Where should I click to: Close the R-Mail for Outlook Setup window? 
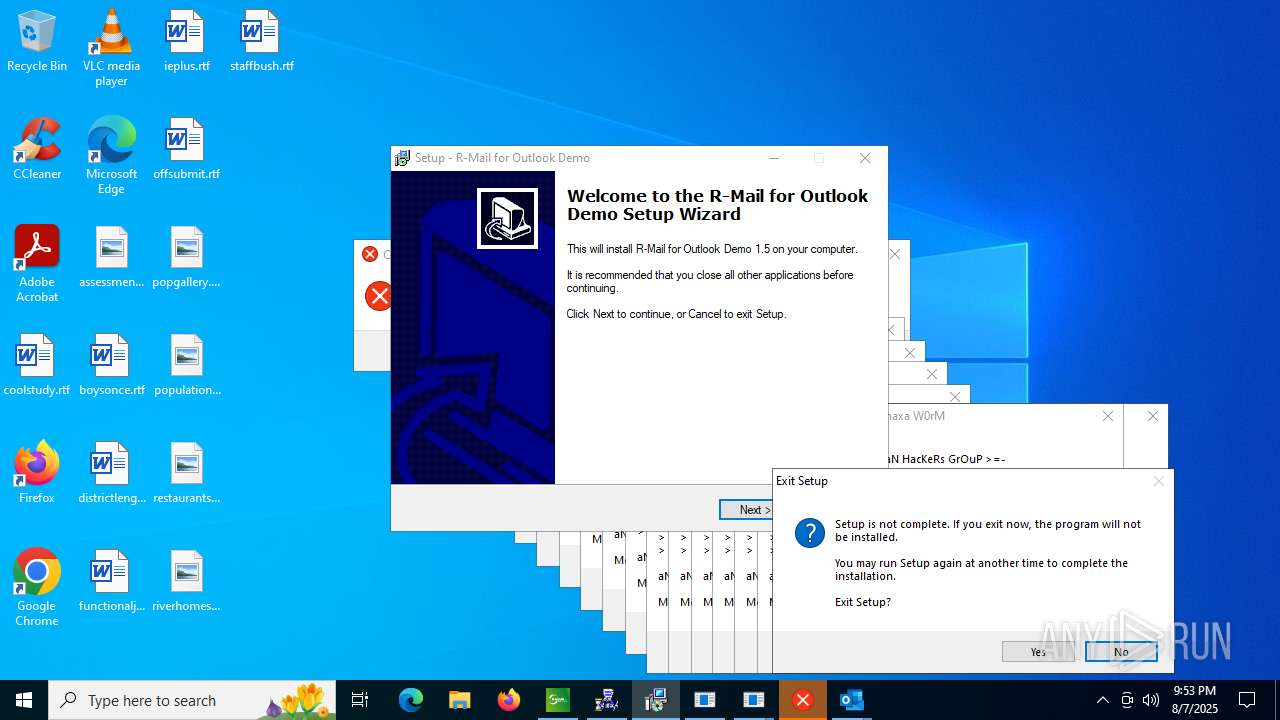pos(865,158)
